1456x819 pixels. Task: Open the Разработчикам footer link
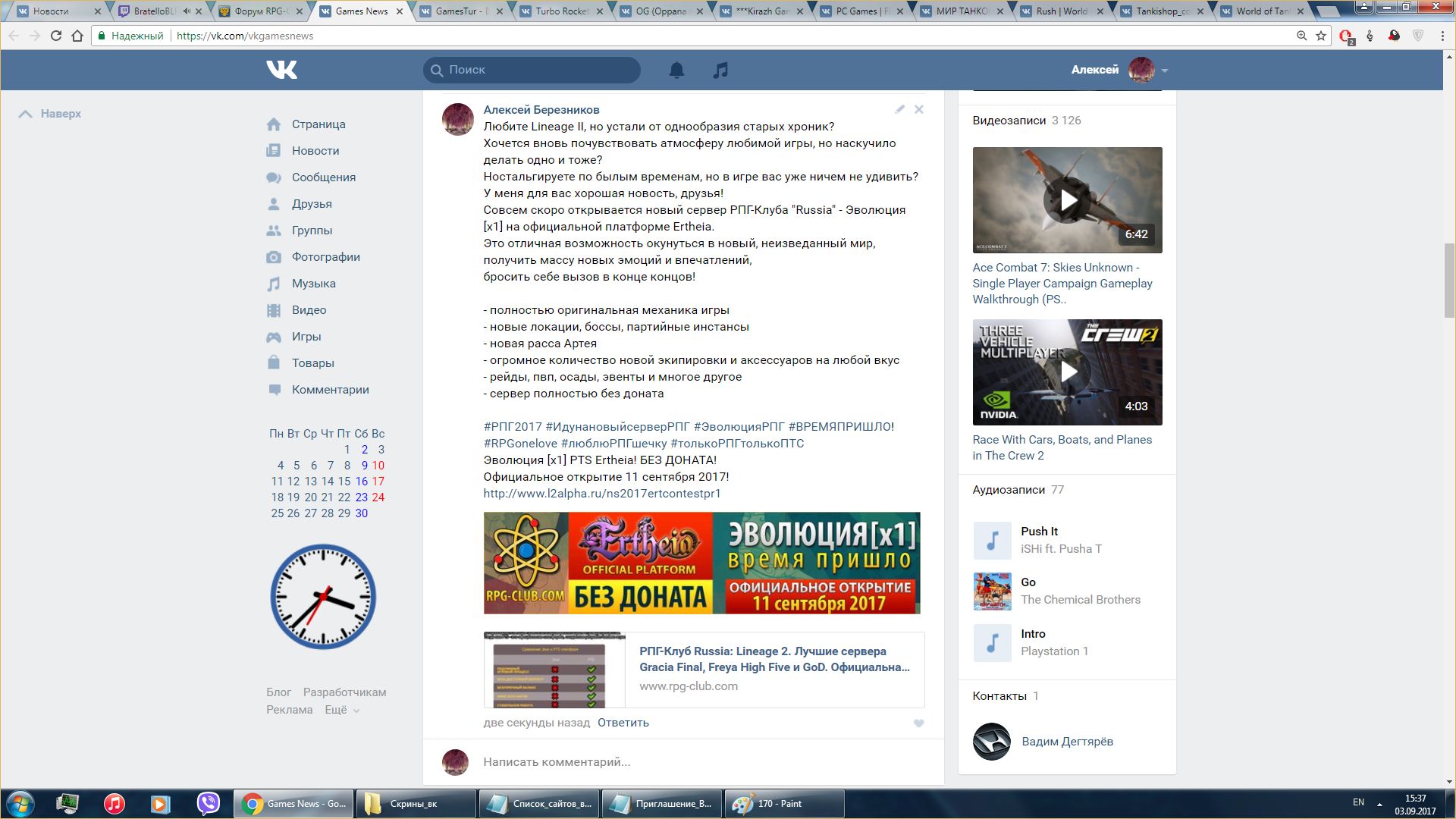(x=344, y=692)
